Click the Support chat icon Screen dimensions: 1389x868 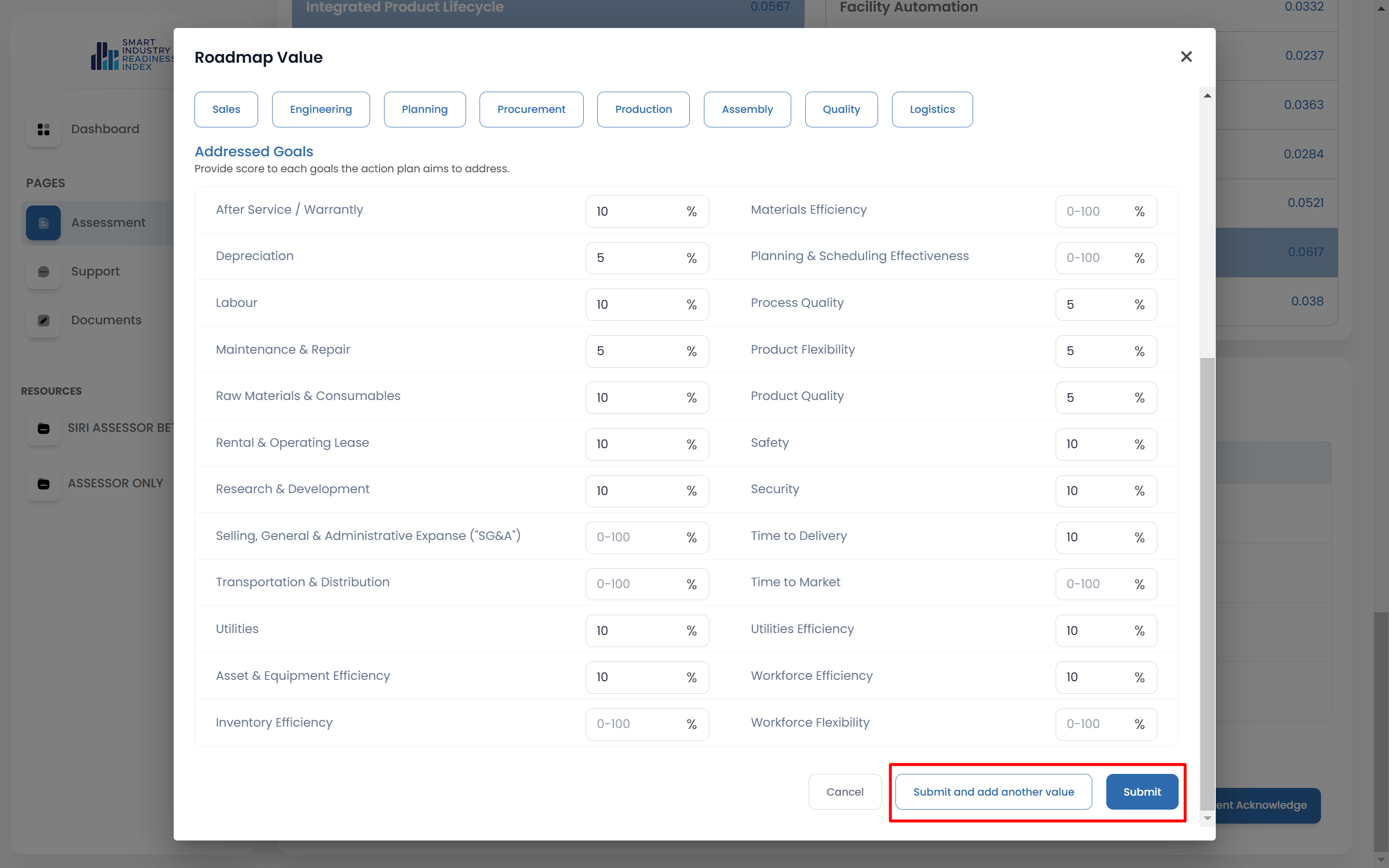click(43, 272)
